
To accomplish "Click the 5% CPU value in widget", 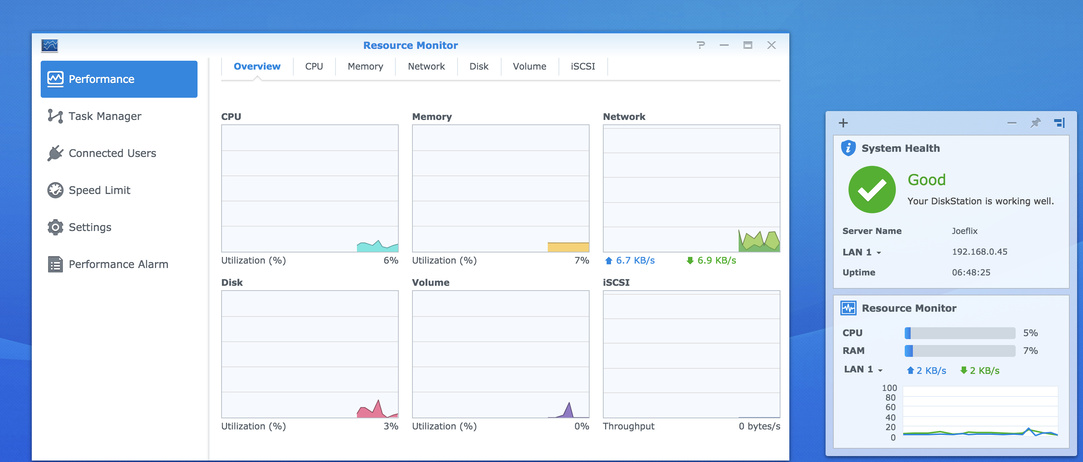I will [x=1031, y=333].
